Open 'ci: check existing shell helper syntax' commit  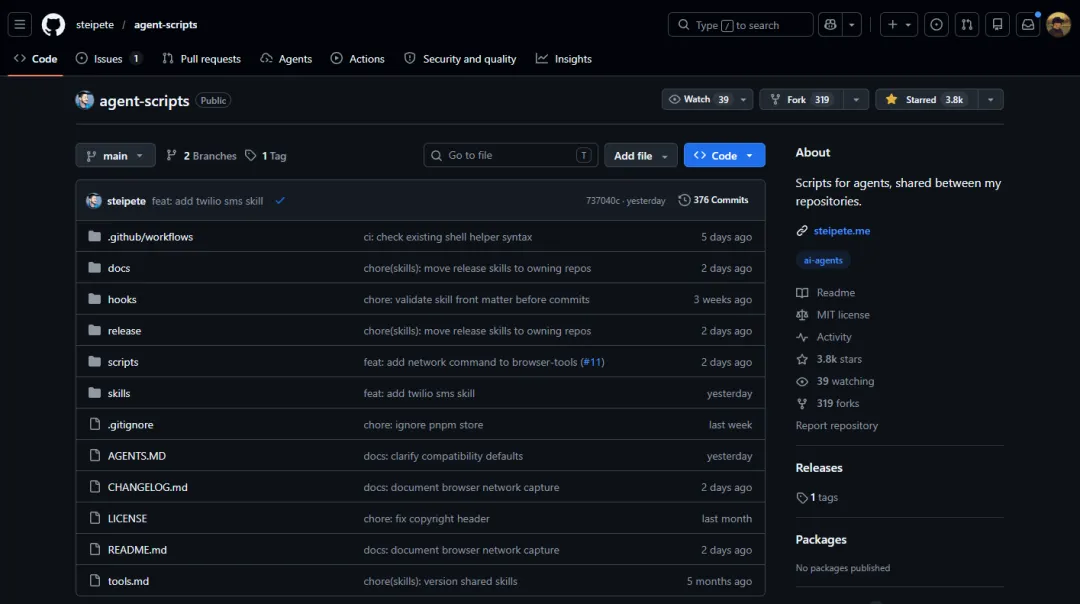pyautogui.click(x=448, y=237)
